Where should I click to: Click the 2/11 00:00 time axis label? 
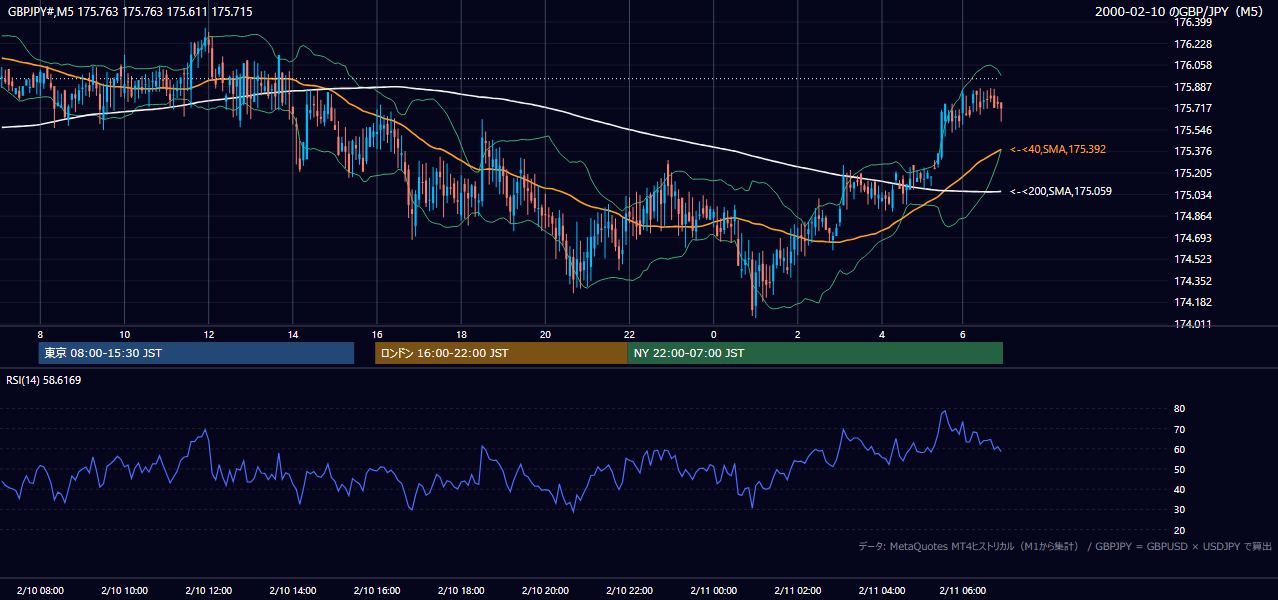pos(713,590)
